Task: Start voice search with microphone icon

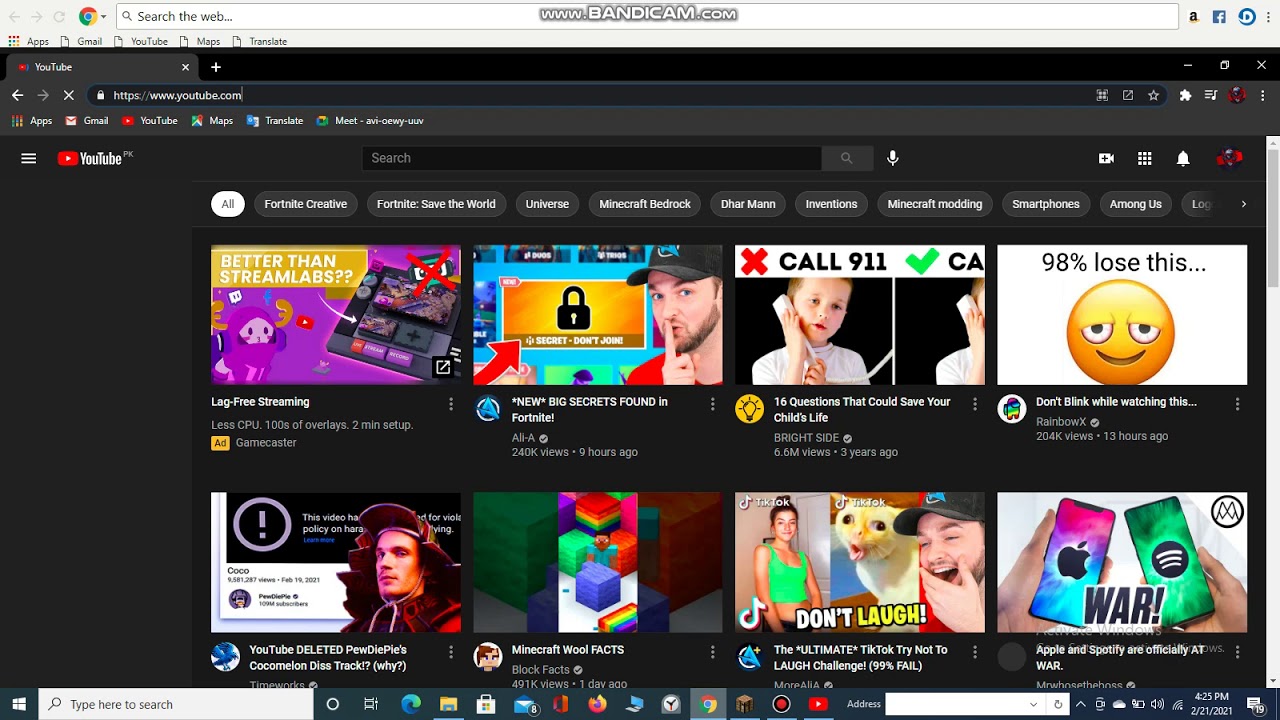Action: coord(893,158)
